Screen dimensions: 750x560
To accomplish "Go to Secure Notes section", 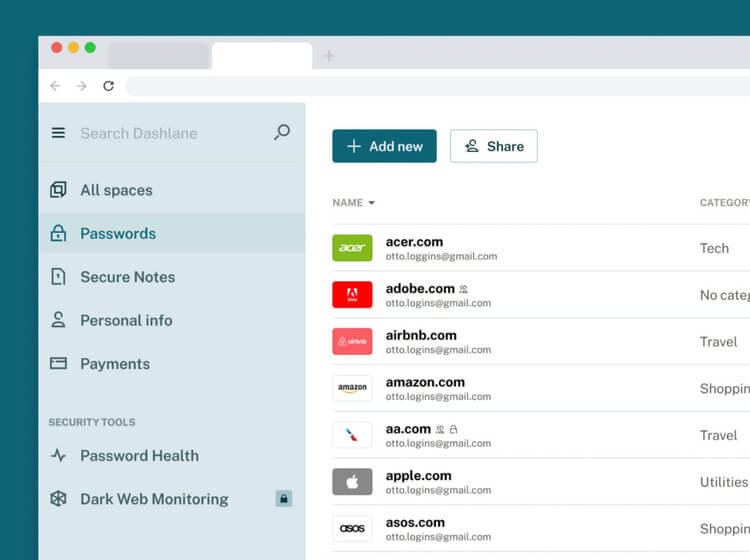I will click(172, 277).
